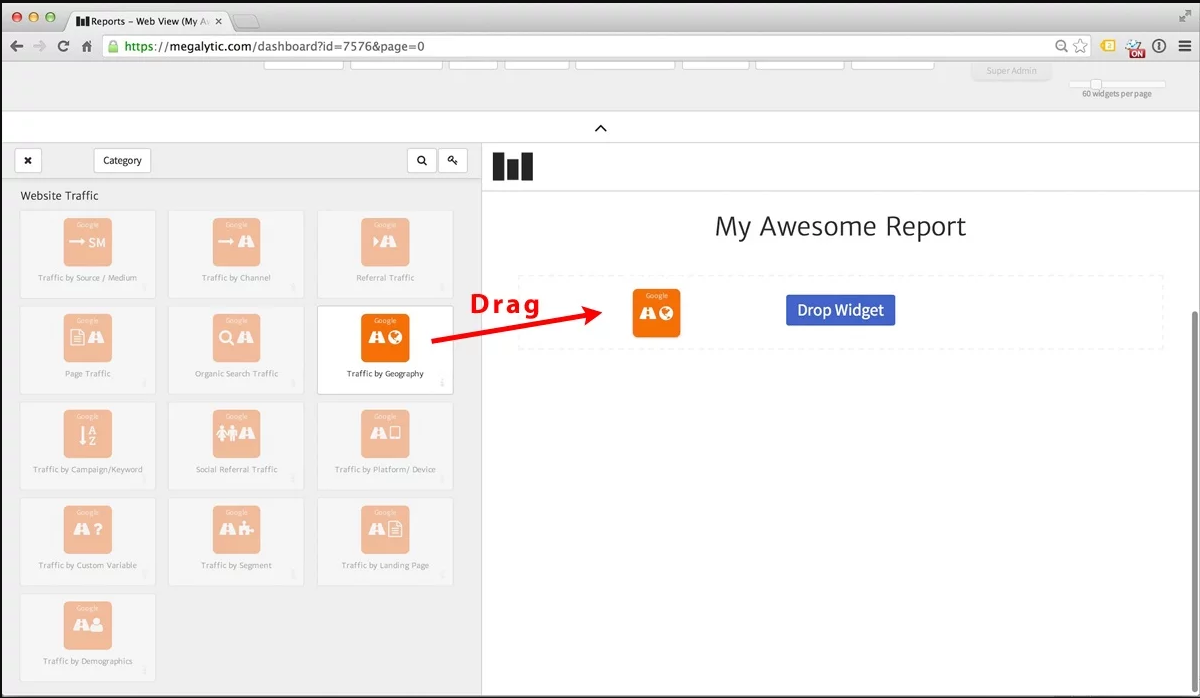This screenshot has height=698, width=1200.
Task: Choose the Referral Traffic widget
Action: point(385,254)
